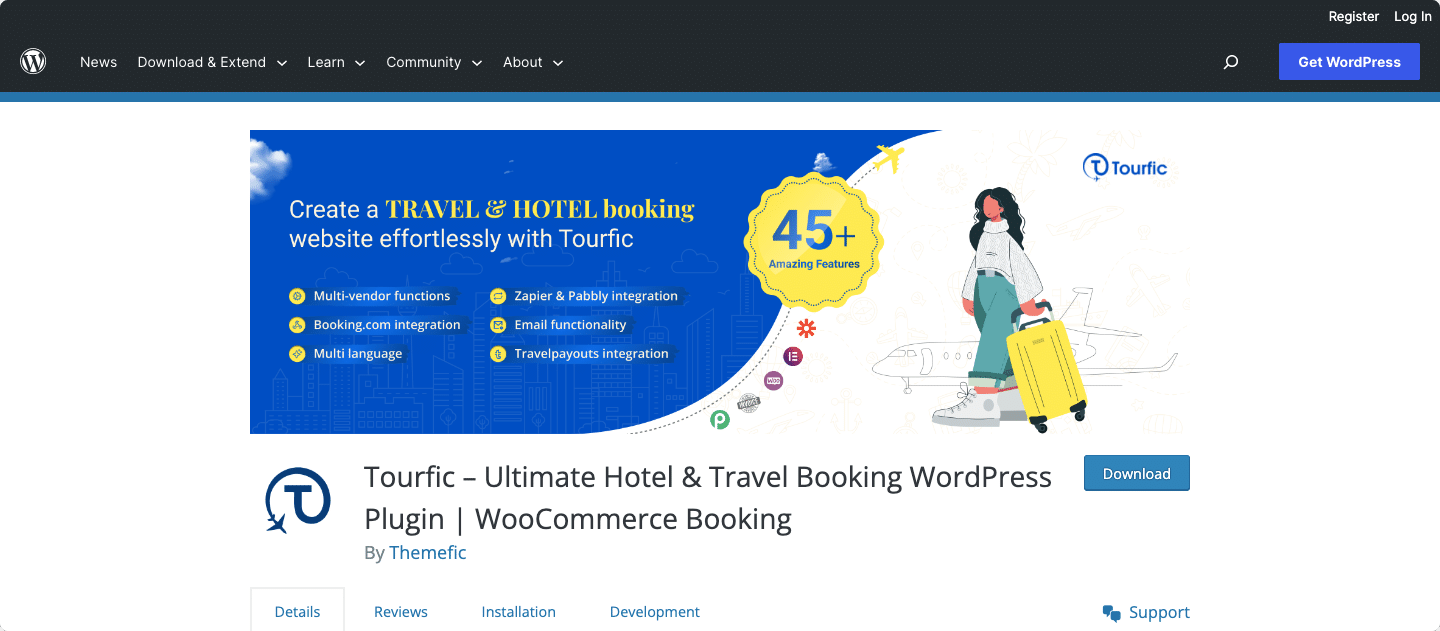Click the Support speech bubbles icon

pyautogui.click(x=1111, y=613)
